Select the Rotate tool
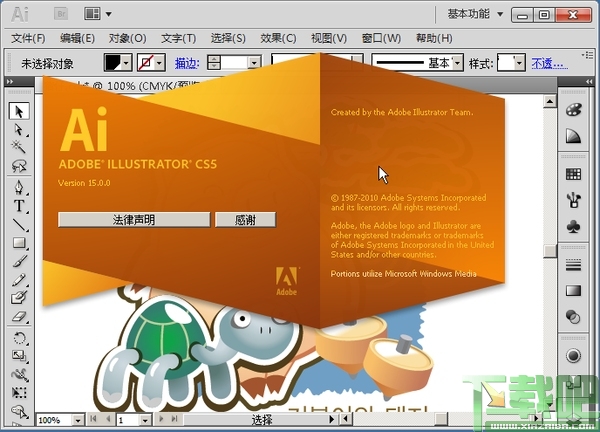Viewport: 600px width, 432px height. pos(19,338)
